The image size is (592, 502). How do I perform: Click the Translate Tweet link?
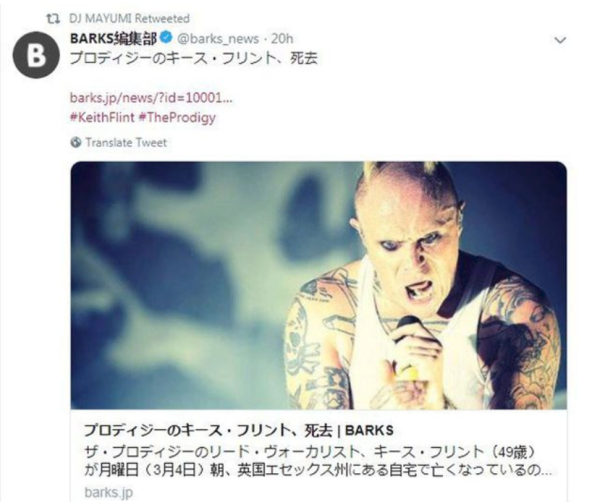tap(126, 142)
